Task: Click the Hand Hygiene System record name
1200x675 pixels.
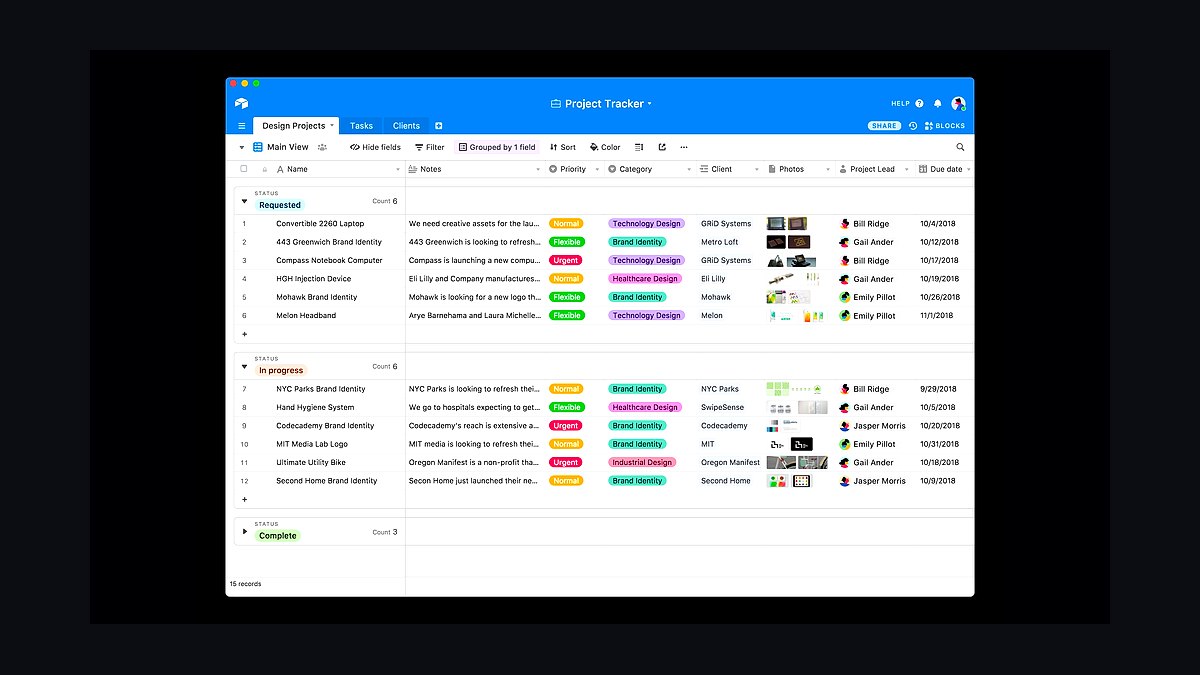Action: pos(315,407)
